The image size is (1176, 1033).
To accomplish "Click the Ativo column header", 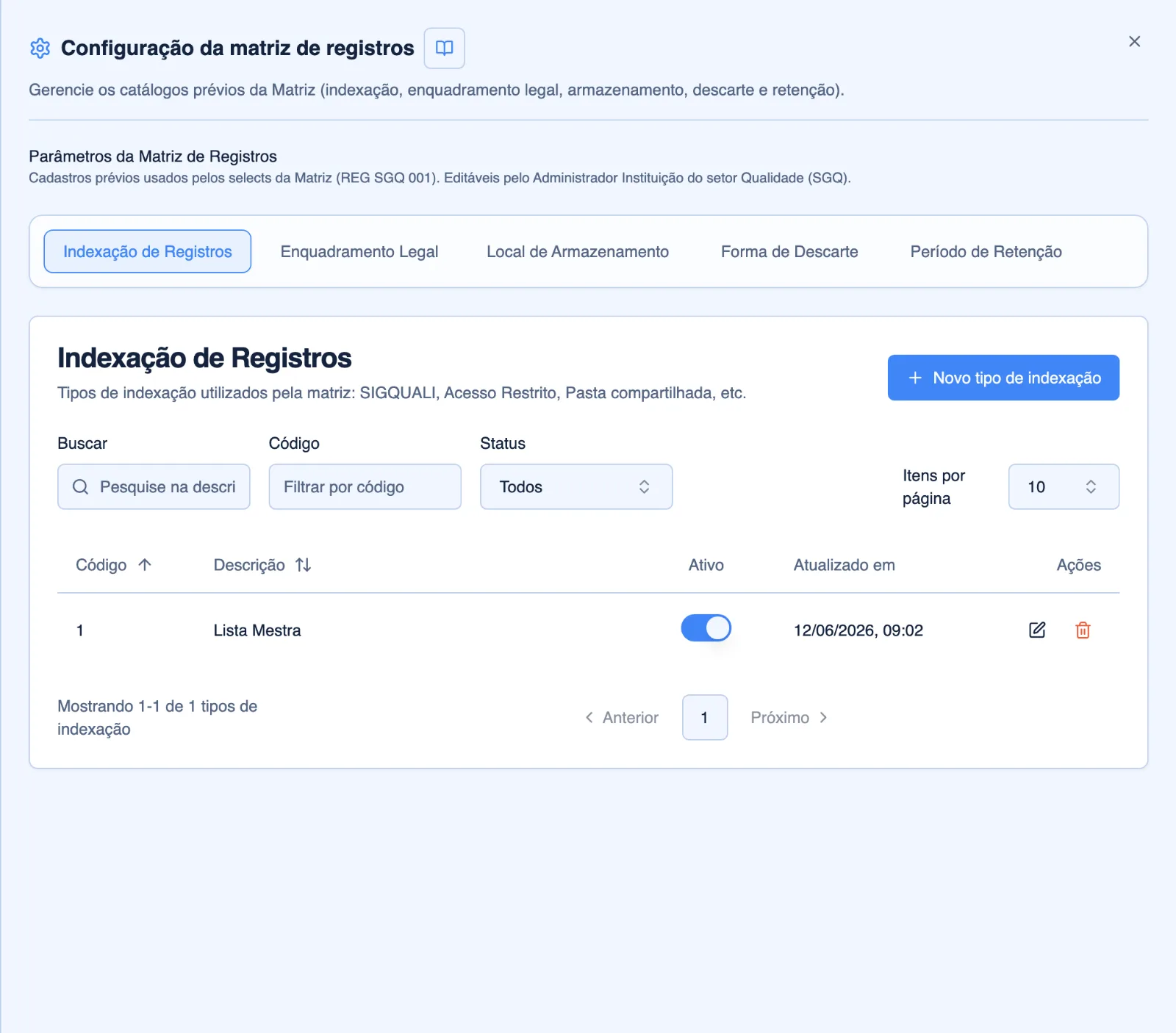I will (706, 565).
